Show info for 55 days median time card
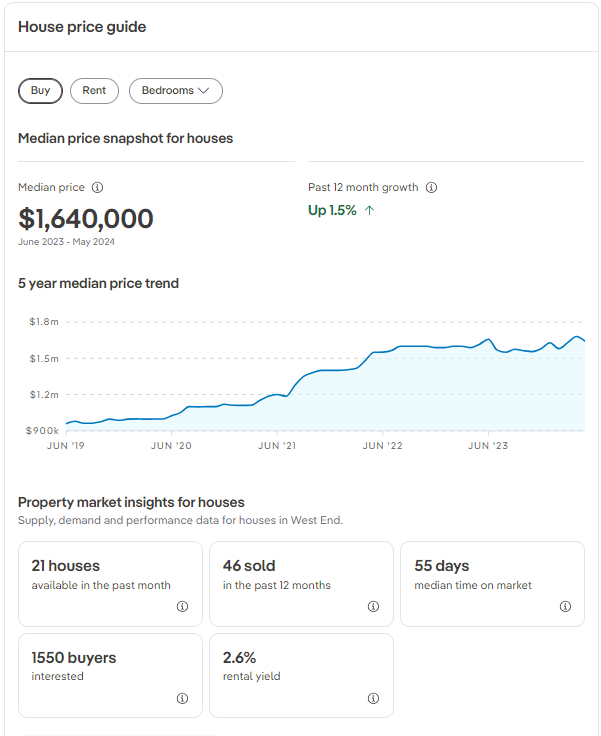601x736 pixels. click(565, 607)
